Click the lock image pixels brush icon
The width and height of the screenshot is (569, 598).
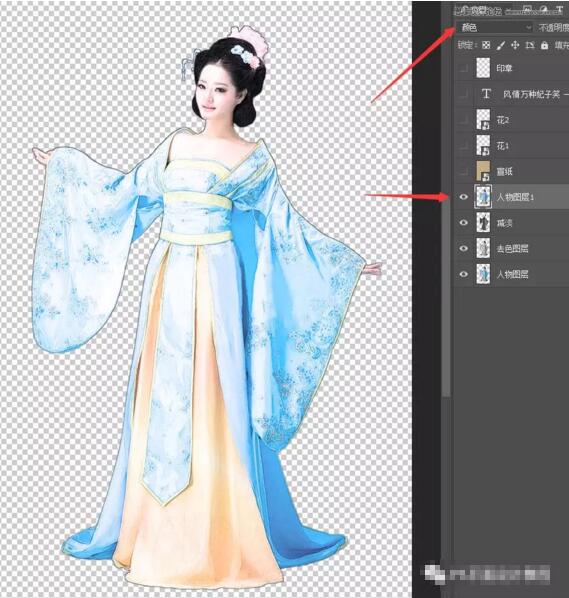[501, 46]
